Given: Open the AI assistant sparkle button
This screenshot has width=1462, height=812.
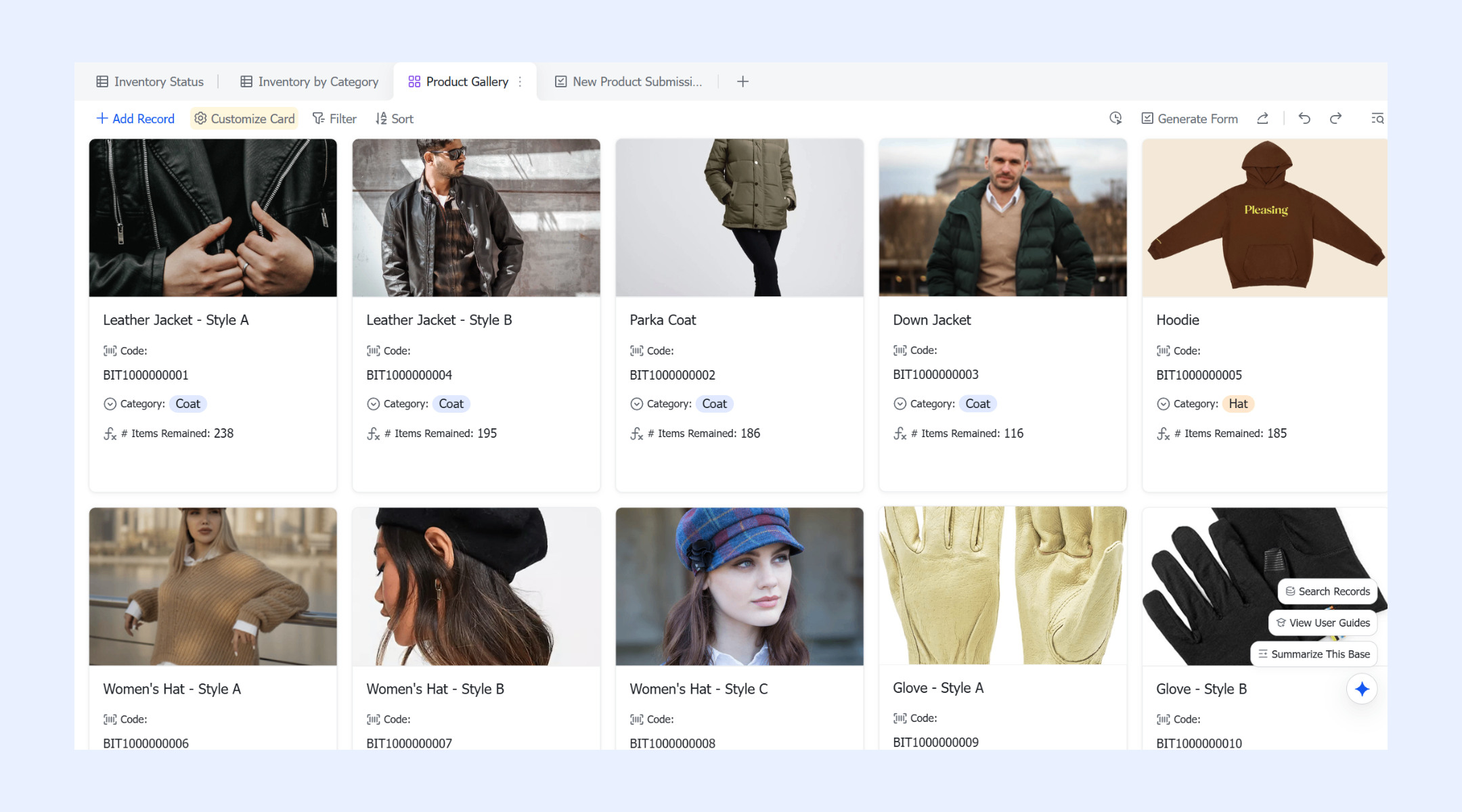Looking at the screenshot, I should (1362, 689).
